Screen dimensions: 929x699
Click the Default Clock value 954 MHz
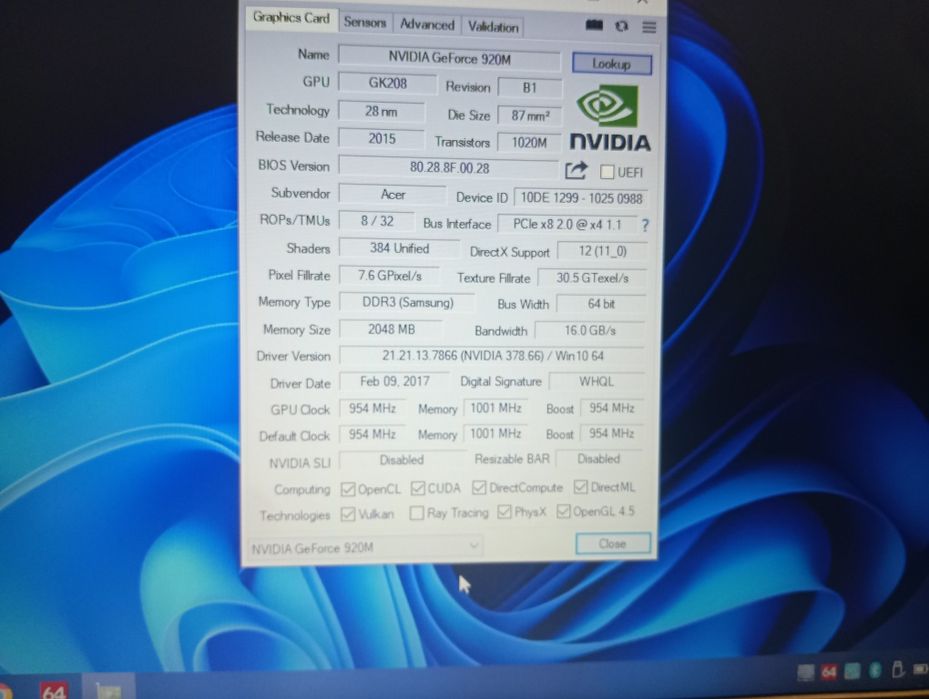point(372,434)
